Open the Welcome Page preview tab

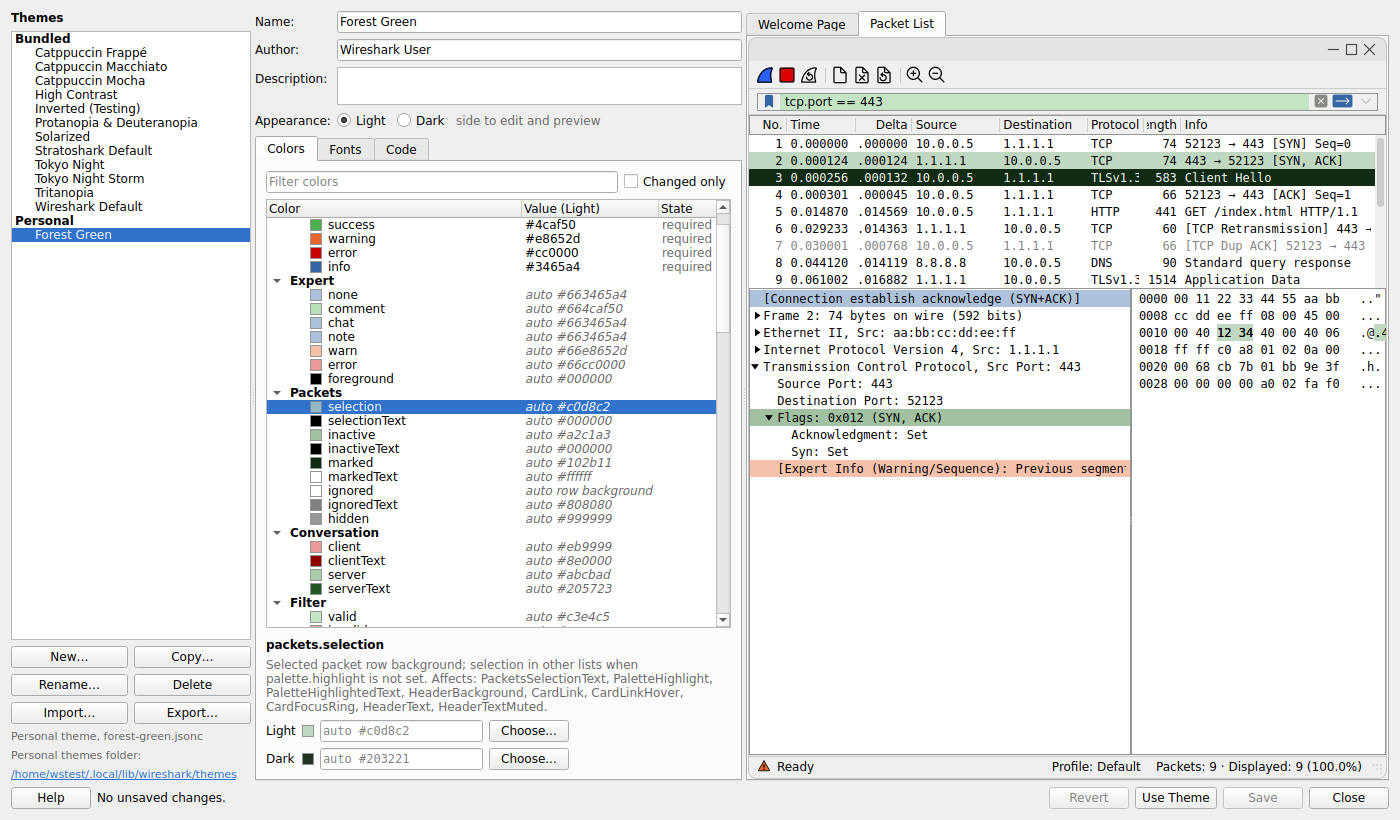tap(802, 24)
